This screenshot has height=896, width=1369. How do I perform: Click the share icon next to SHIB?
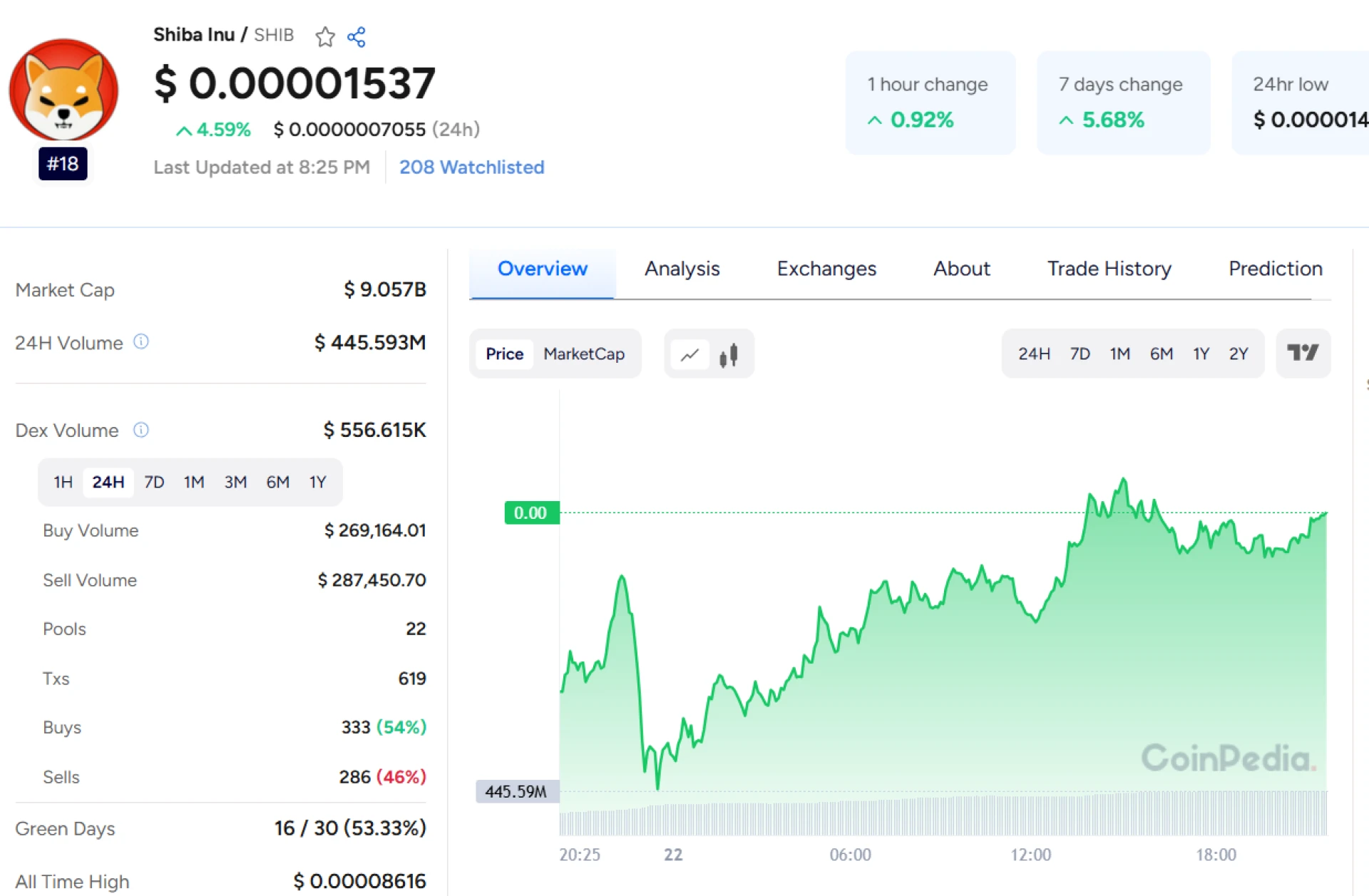click(x=357, y=36)
